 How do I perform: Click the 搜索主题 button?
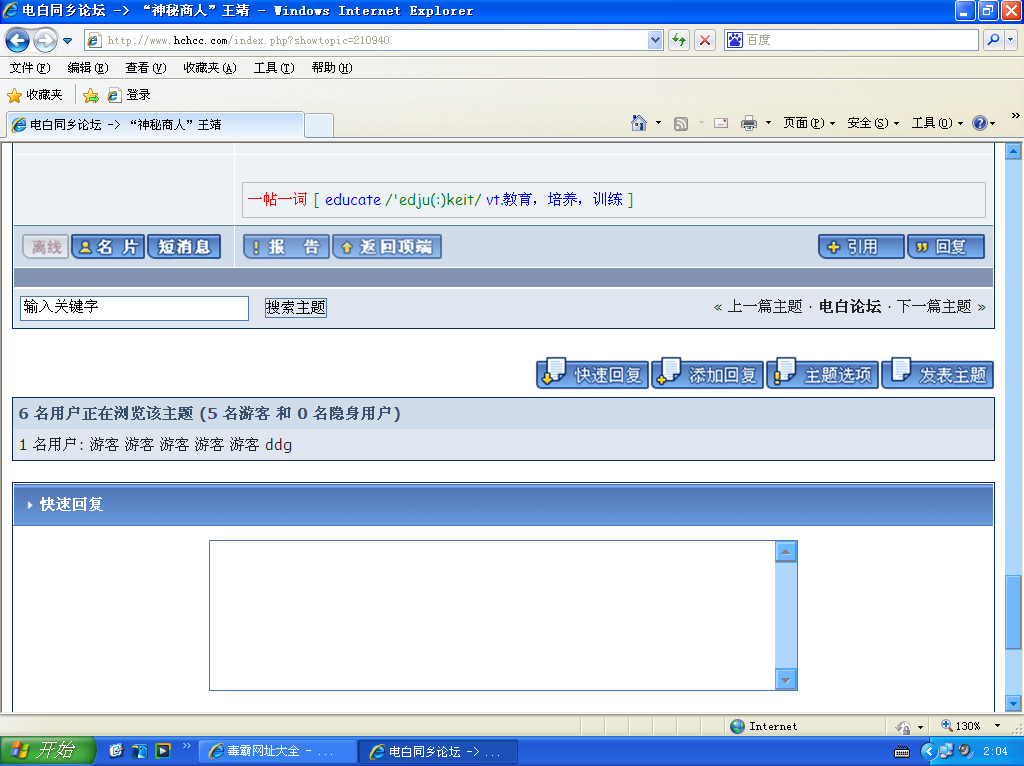pyautogui.click(x=296, y=308)
